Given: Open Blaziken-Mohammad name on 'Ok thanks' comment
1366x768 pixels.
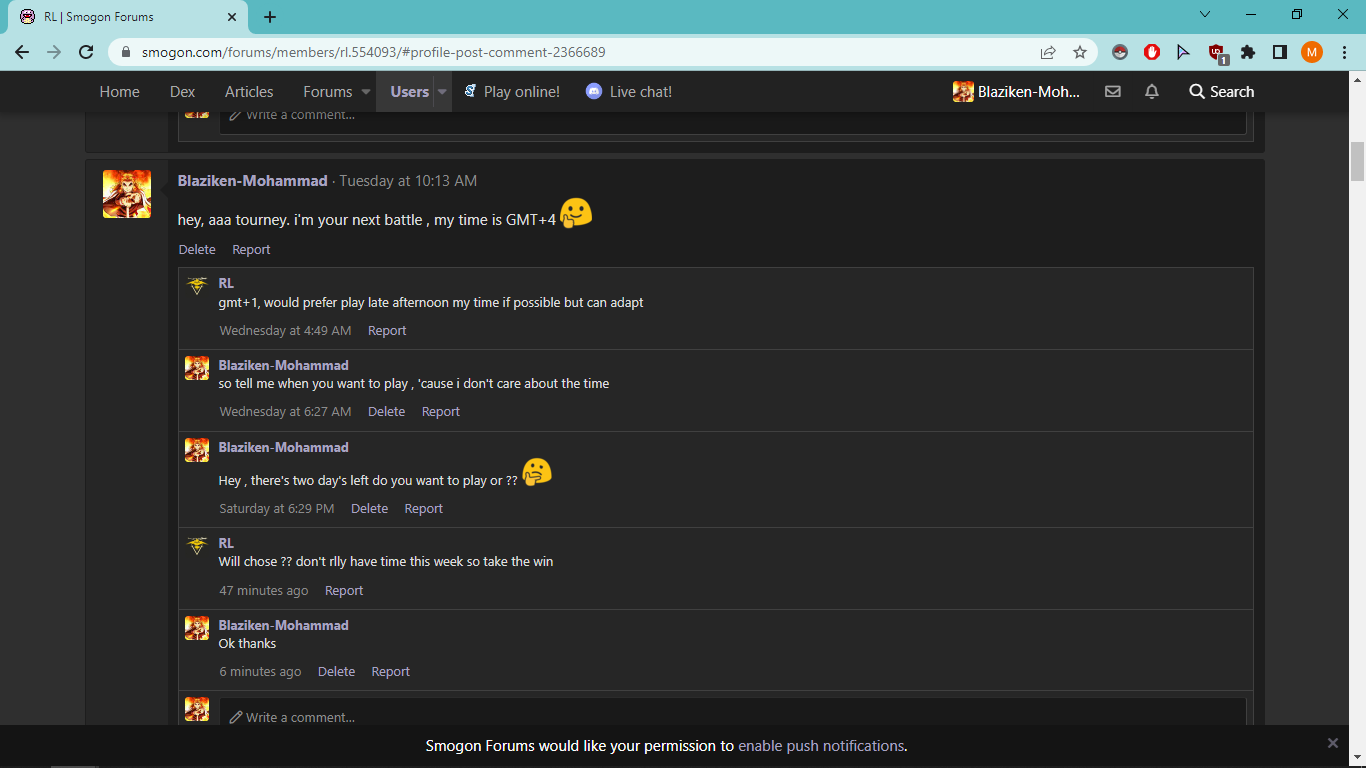Looking at the screenshot, I should (284, 626).
